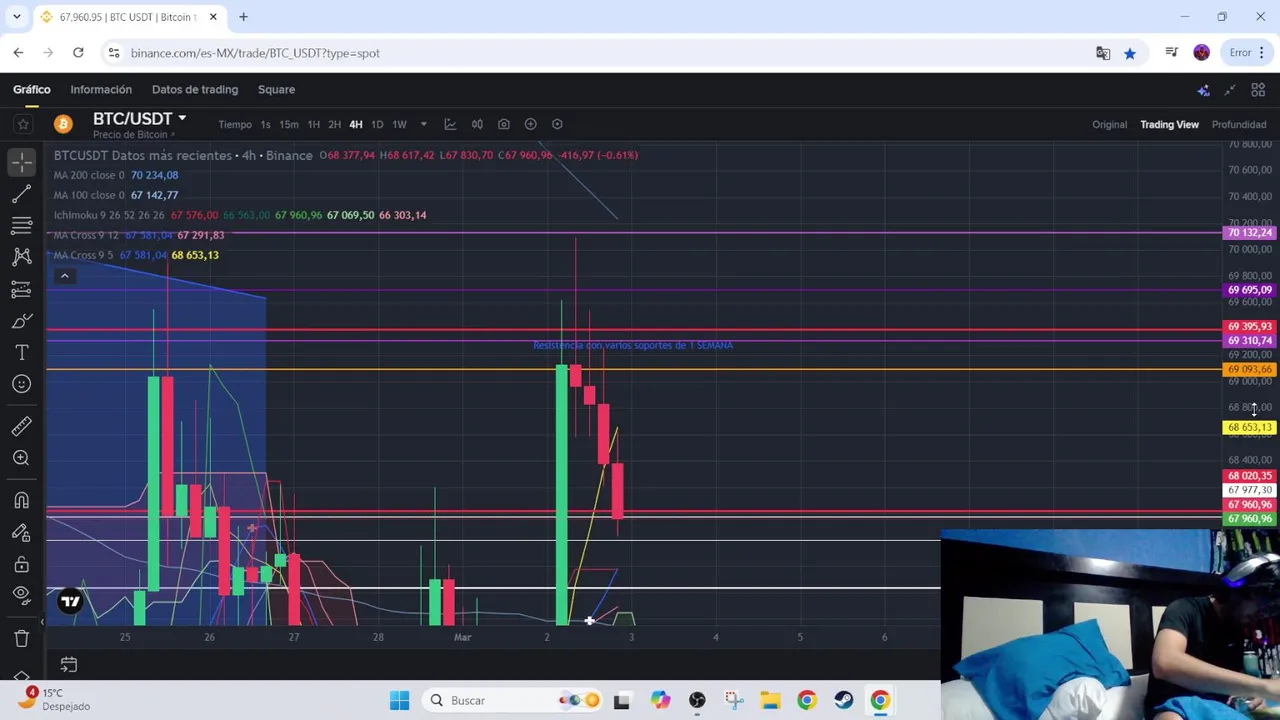Open the AI assistant sparkle icon
The height and width of the screenshot is (720, 1280).
point(1204,90)
